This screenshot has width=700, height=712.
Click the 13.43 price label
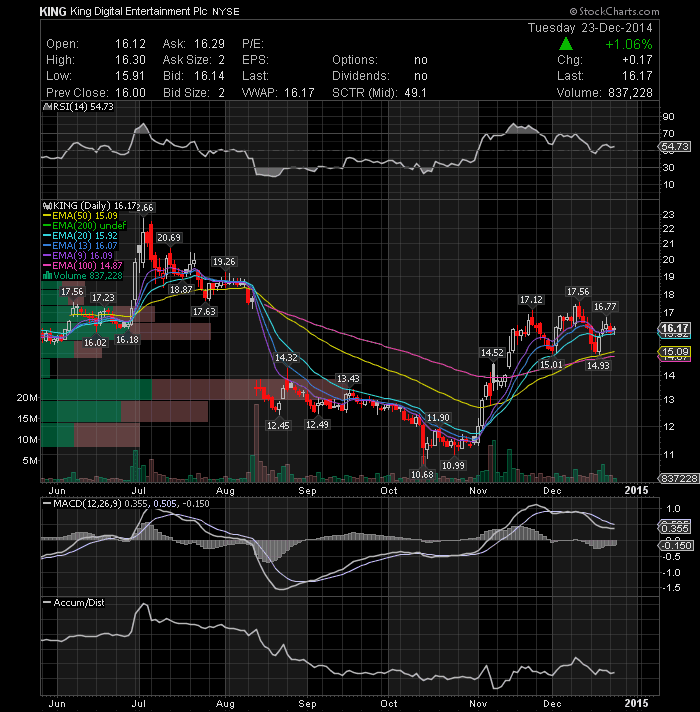pyautogui.click(x=348, y=378)
